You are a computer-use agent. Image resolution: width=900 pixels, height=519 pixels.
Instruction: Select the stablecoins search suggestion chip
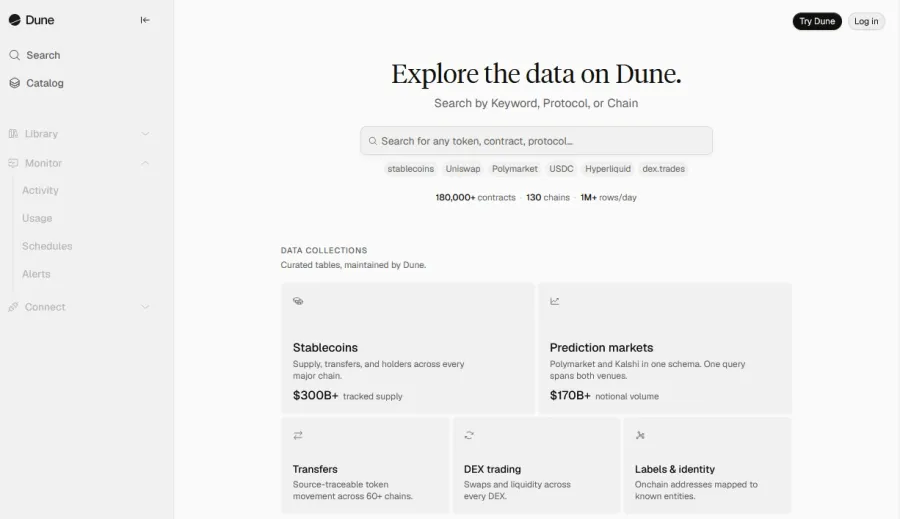[x=410, y=169]
